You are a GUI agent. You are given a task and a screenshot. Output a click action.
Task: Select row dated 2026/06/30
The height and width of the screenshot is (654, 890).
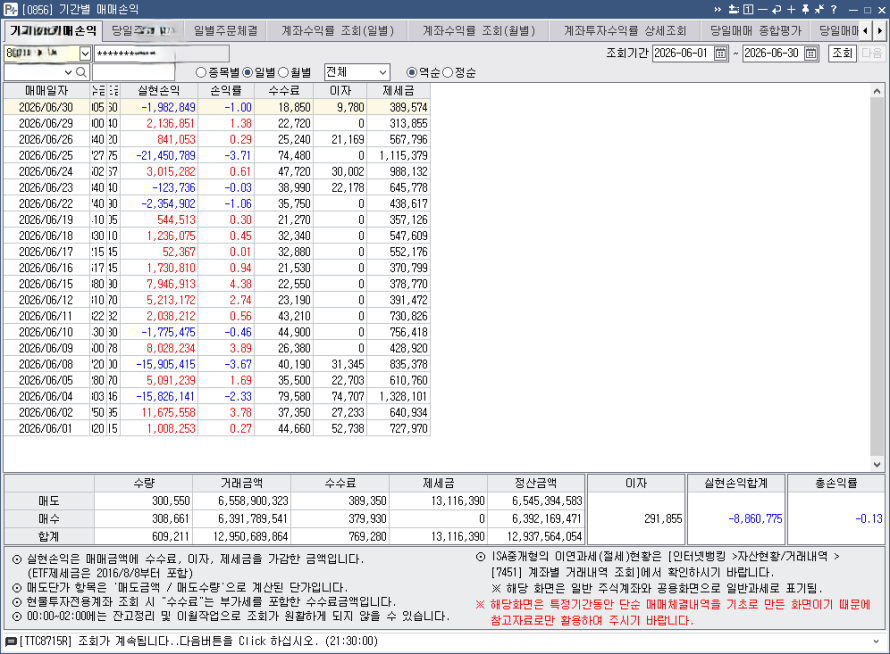(217, 107)
